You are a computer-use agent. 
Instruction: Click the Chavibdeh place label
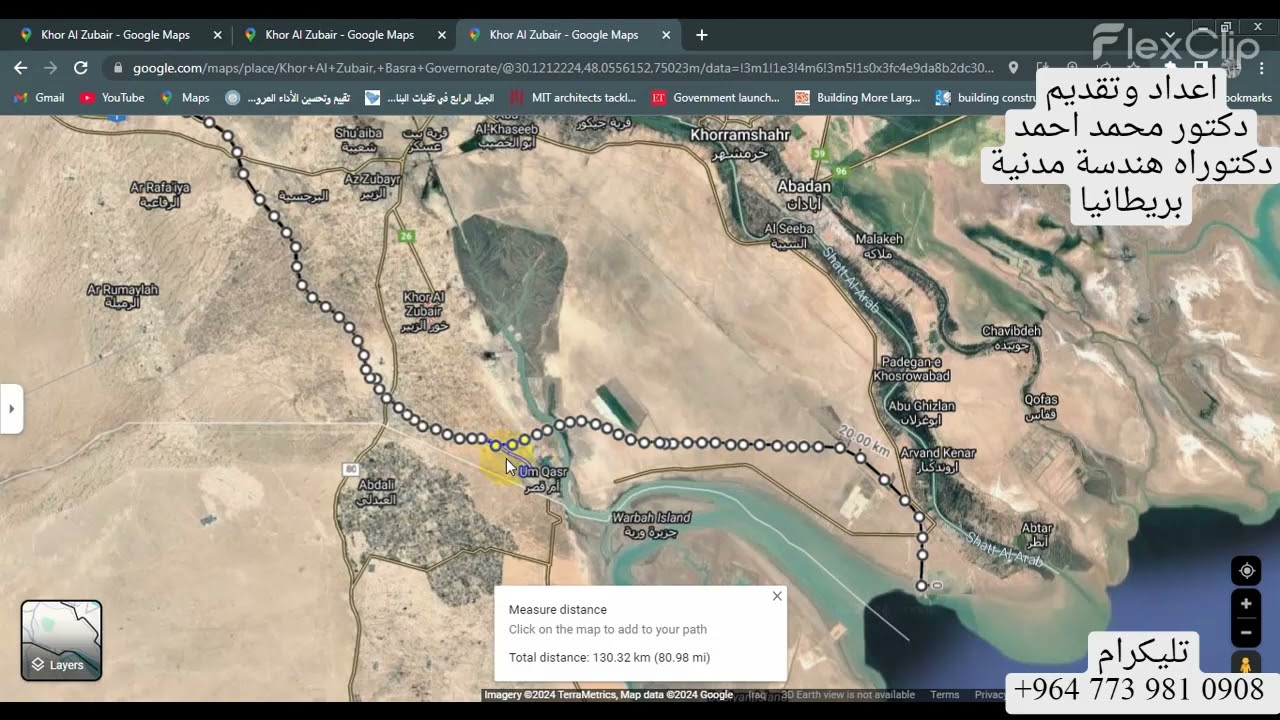pos(1011,337)
